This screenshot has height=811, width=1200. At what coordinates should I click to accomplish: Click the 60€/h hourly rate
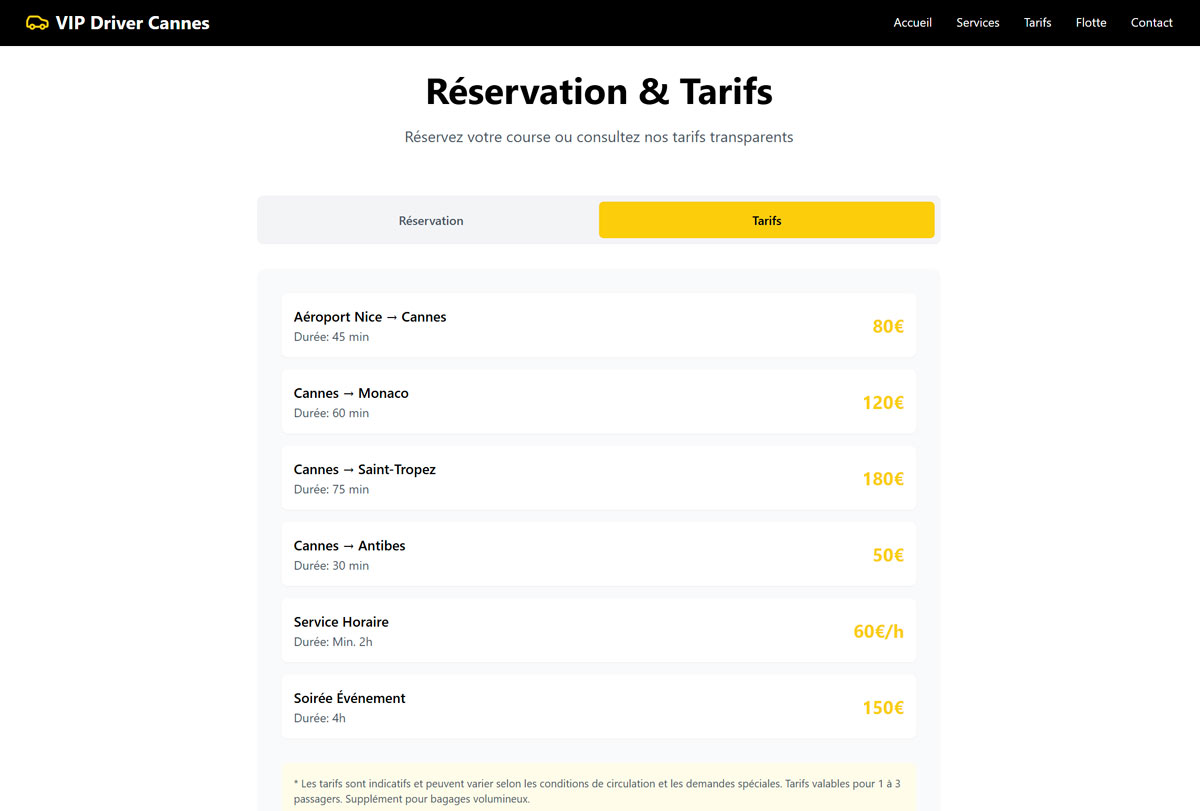[878, 632]
